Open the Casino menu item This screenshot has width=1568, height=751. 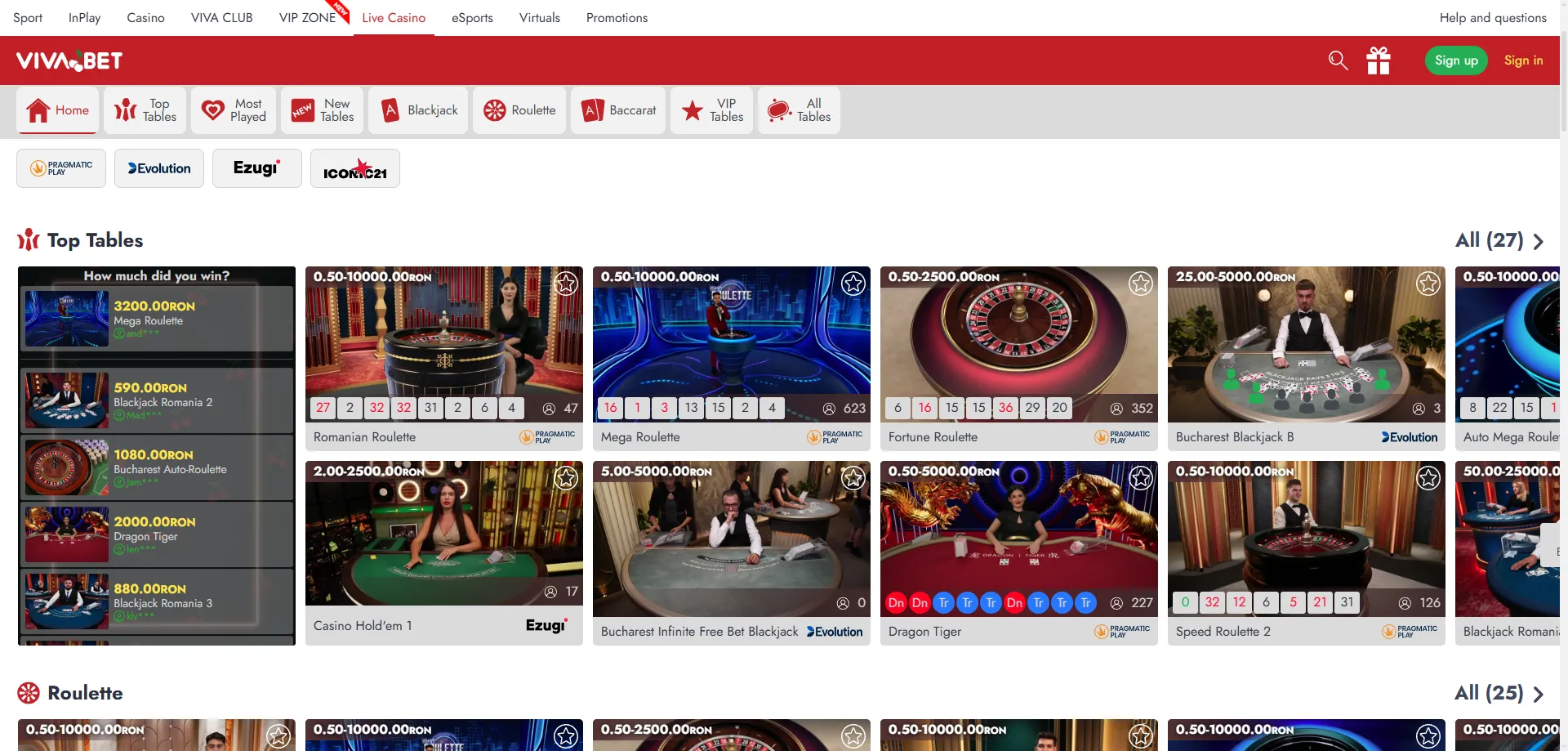tap(145, 18)
